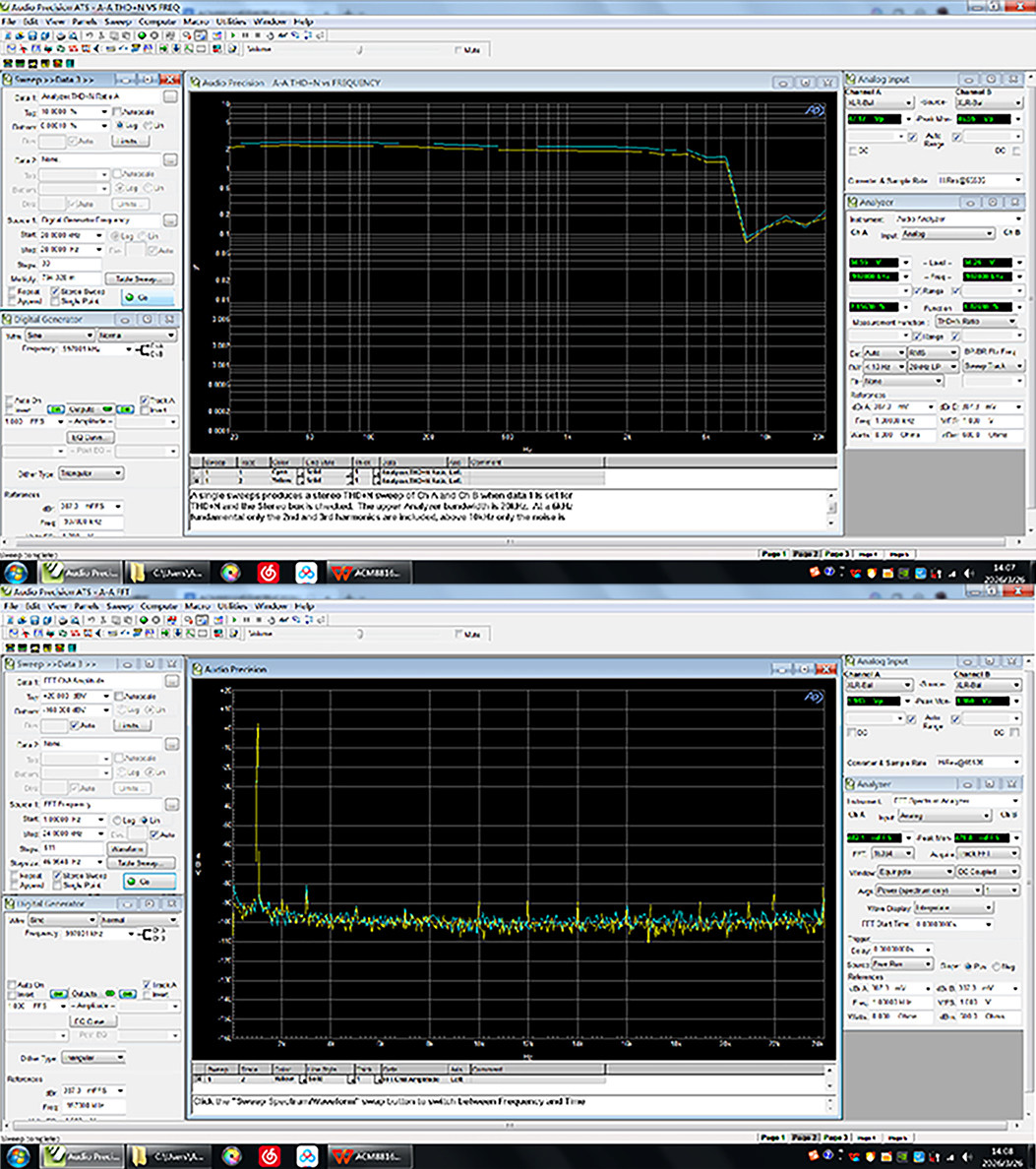
Task: Click macro Pause icon in THD+N toolbar
Action: (245, 35)
